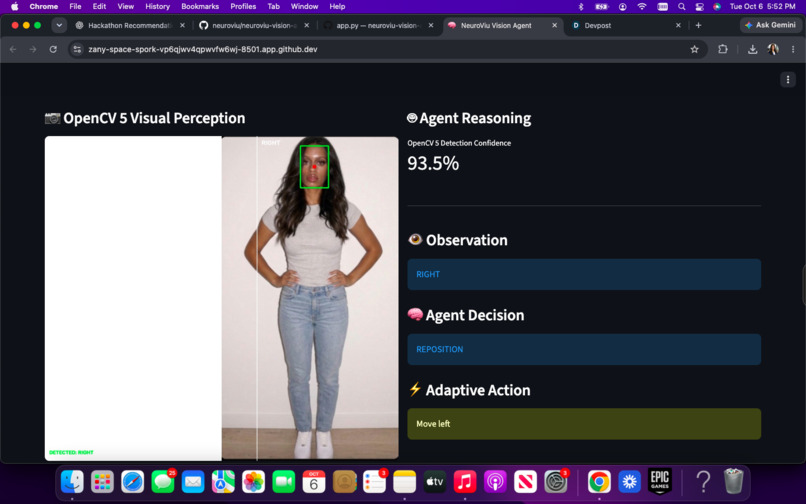Screen dimensions: 806x504
Task: Click the Bluetooth menu bar icon
Action: point(581,6)
